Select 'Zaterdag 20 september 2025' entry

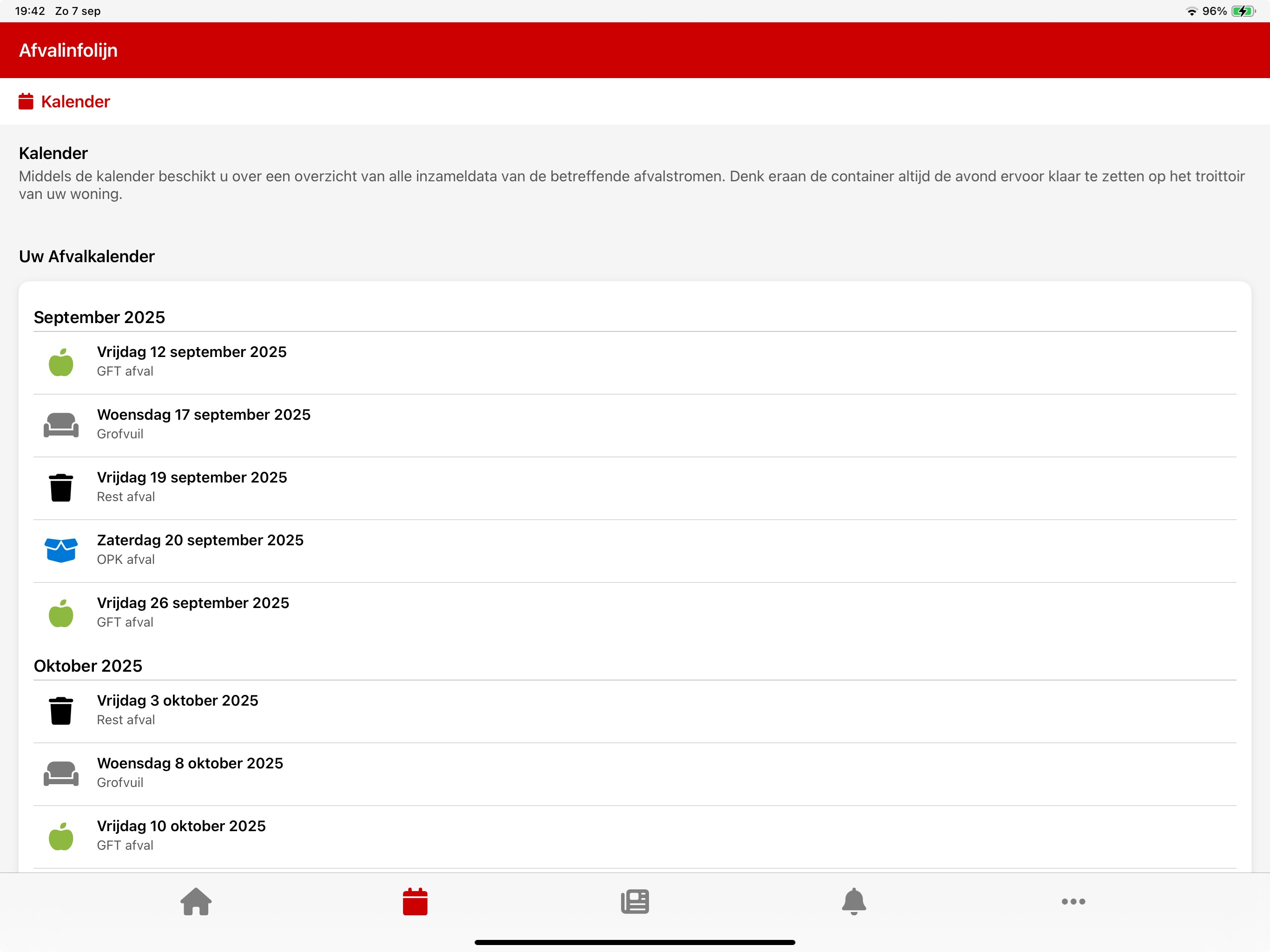tap(635, 551)
